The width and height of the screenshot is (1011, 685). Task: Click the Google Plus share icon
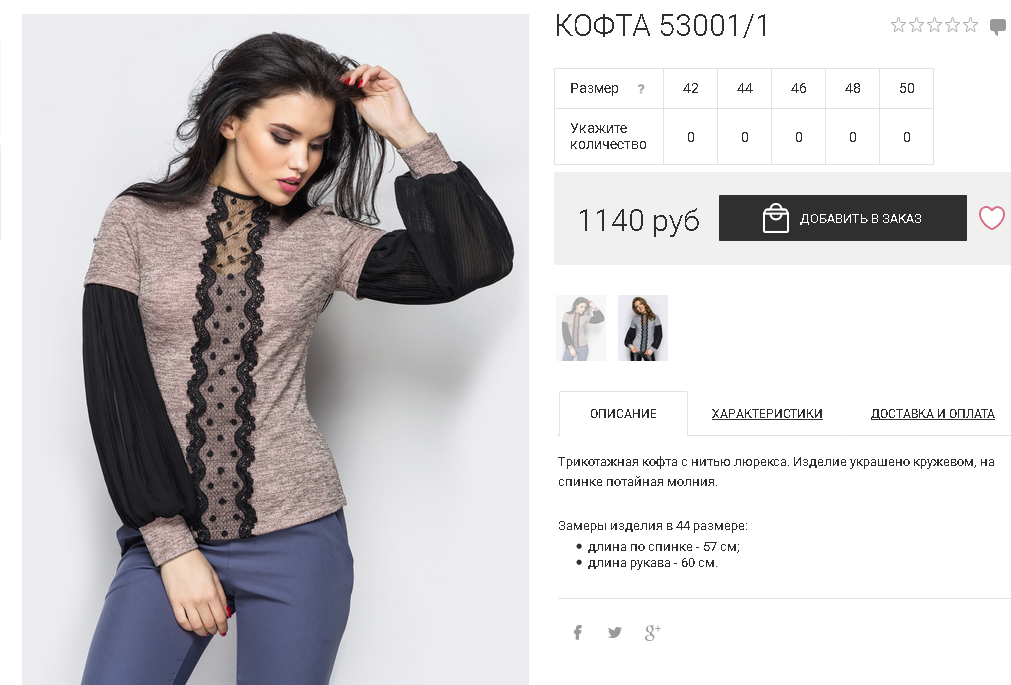653,632
